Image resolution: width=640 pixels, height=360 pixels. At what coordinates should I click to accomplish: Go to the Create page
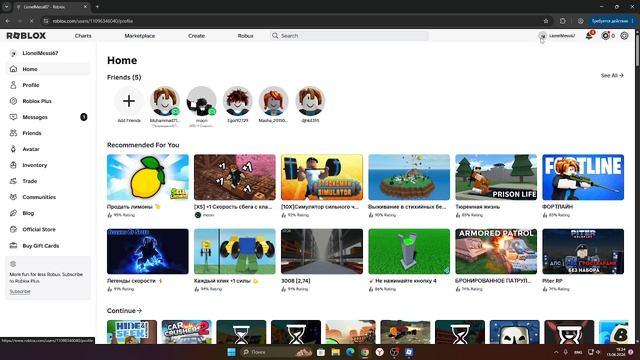[x=196, y=36]
